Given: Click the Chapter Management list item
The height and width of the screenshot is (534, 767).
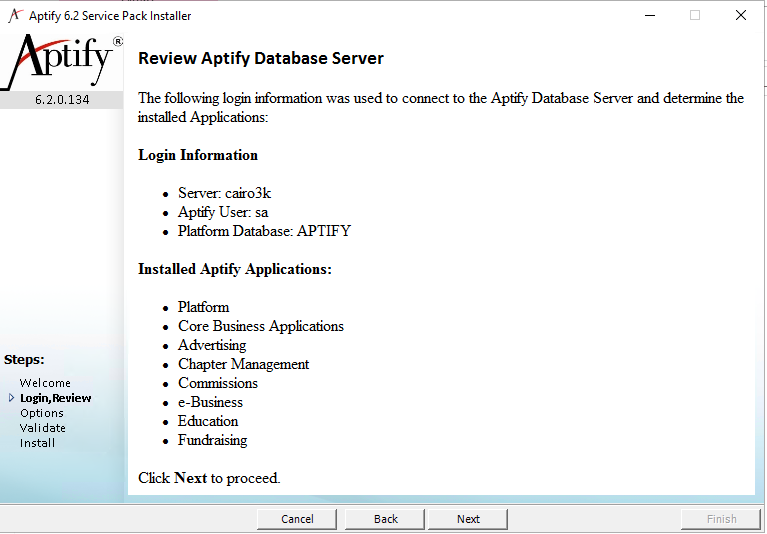Looking at the screenshot, I should [243, 364].
